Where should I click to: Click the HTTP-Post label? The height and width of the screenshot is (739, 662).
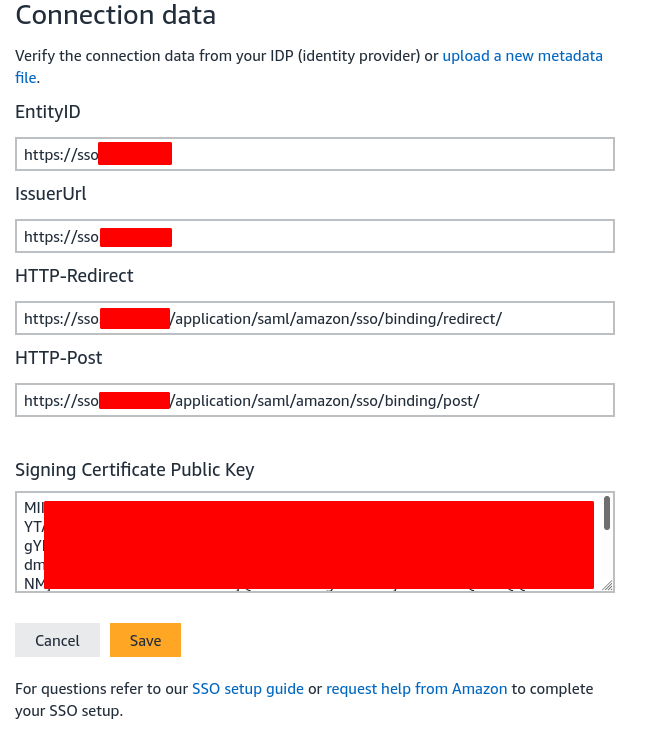point(59,358)
